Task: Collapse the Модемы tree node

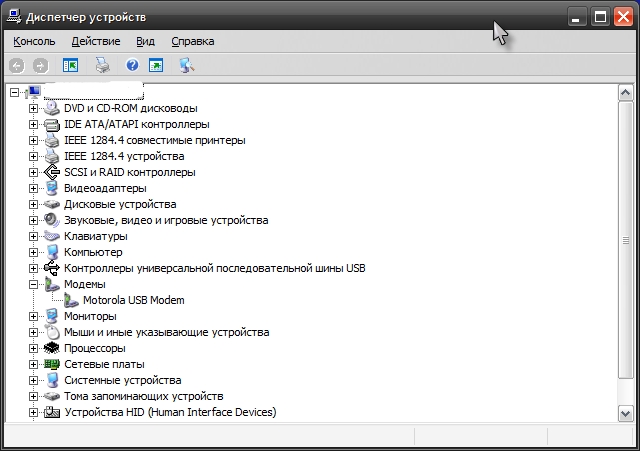Action: click(33, 284)
